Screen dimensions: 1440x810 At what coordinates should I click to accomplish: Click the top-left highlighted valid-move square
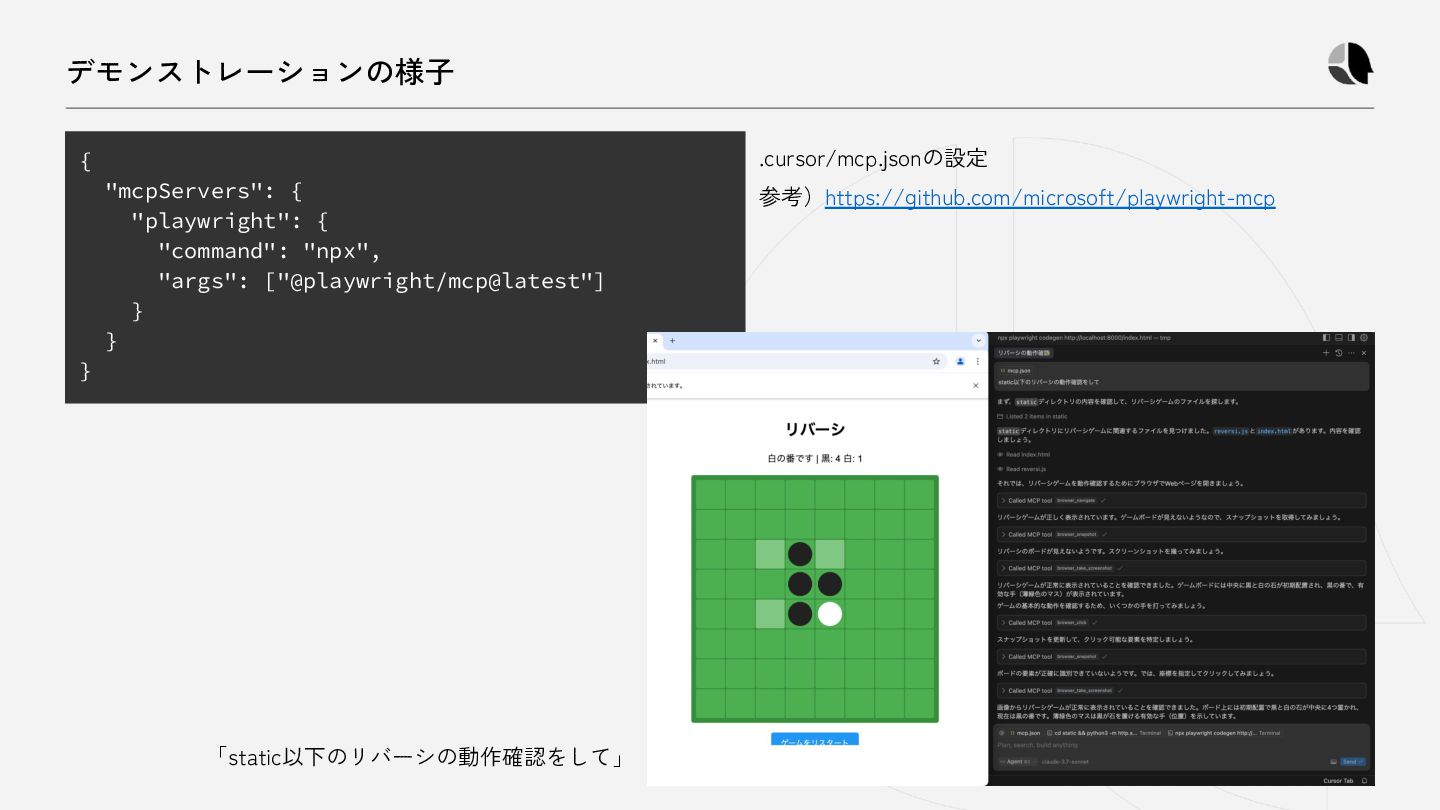coord(770,554)
